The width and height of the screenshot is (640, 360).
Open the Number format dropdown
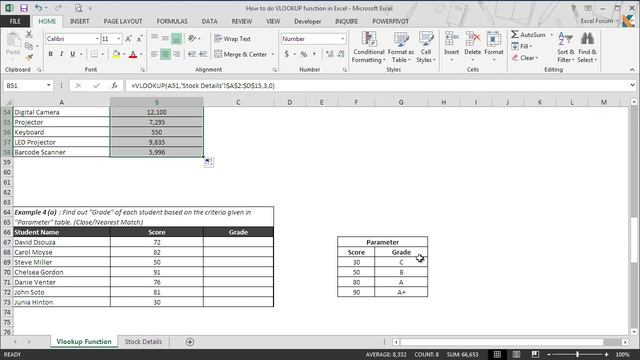[x=343, y=39]
